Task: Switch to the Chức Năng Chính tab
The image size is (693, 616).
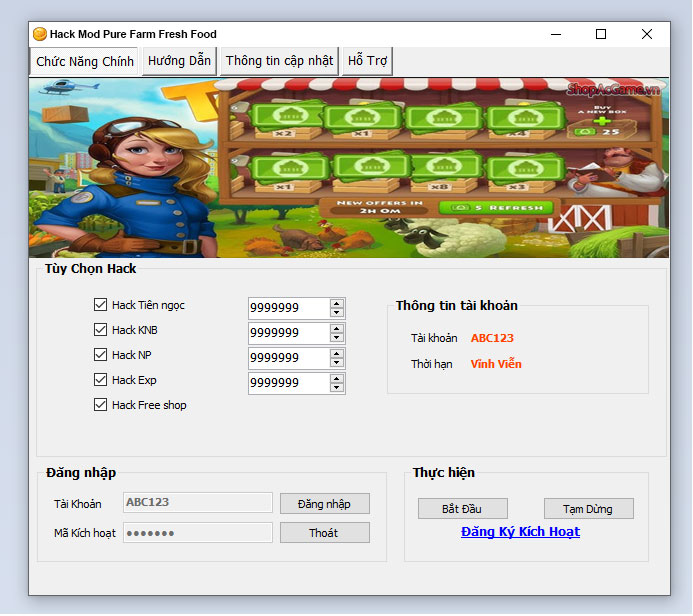Action: [x=84, y=61]
